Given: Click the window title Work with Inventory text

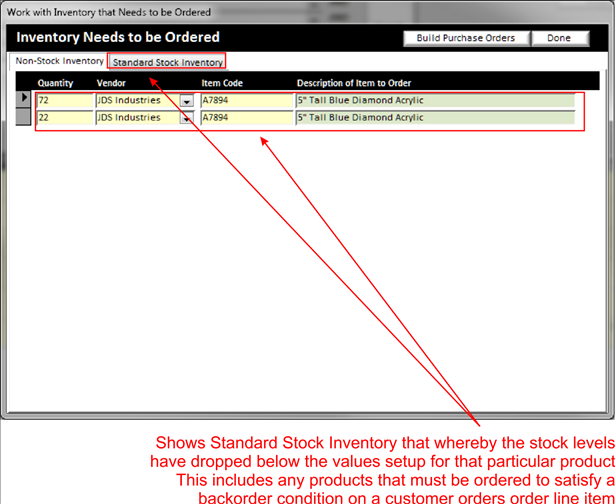Looking at the screenshot, I should (x=109, y=12).
